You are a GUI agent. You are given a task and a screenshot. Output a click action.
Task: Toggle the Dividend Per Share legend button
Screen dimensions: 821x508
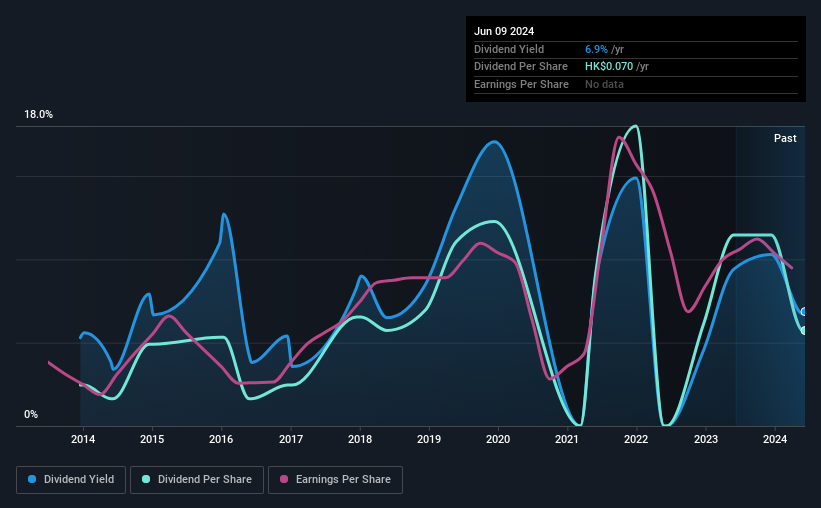pos(197,480)
